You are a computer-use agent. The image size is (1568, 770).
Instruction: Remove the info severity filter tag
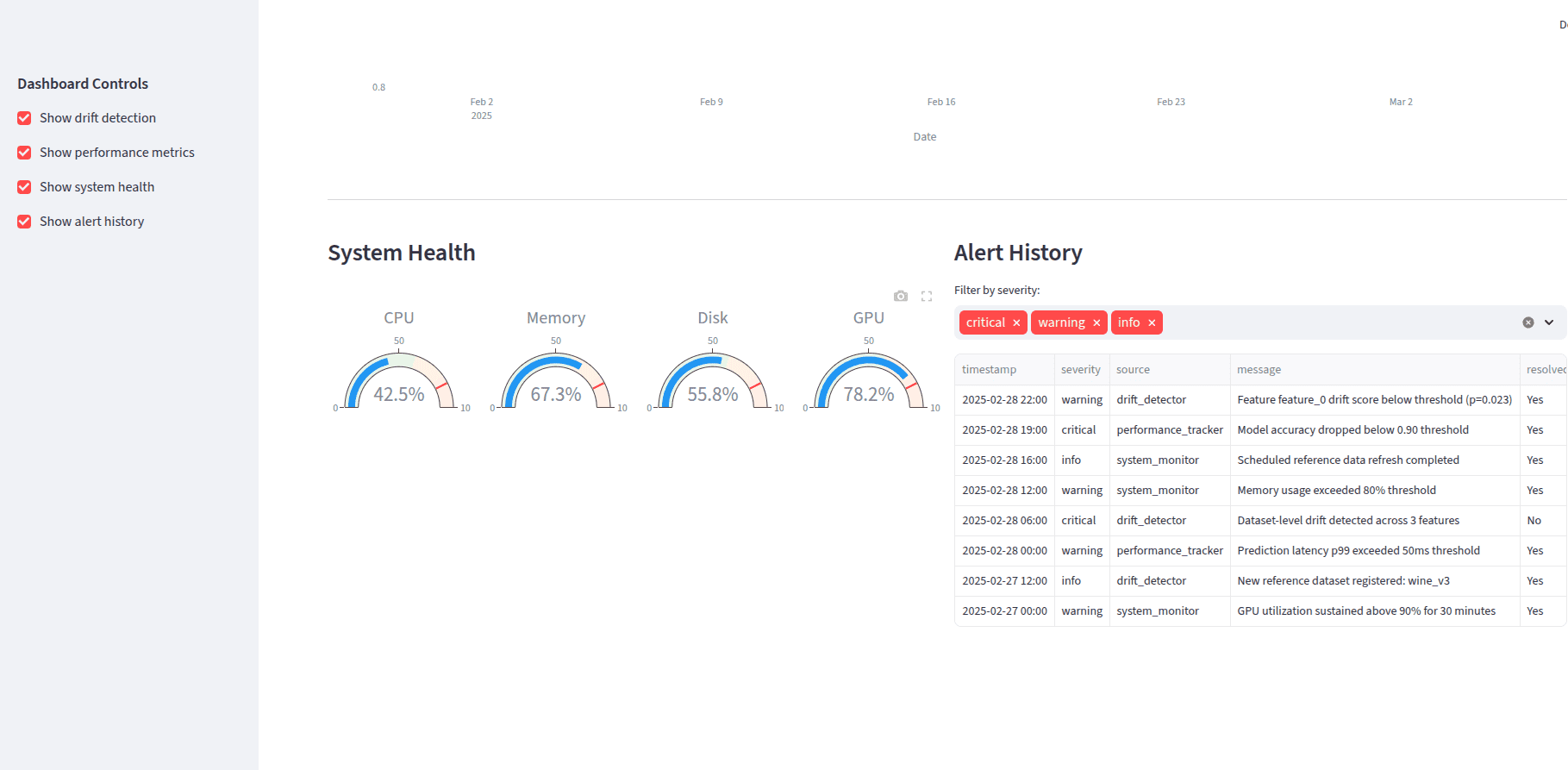[1152, 322]
